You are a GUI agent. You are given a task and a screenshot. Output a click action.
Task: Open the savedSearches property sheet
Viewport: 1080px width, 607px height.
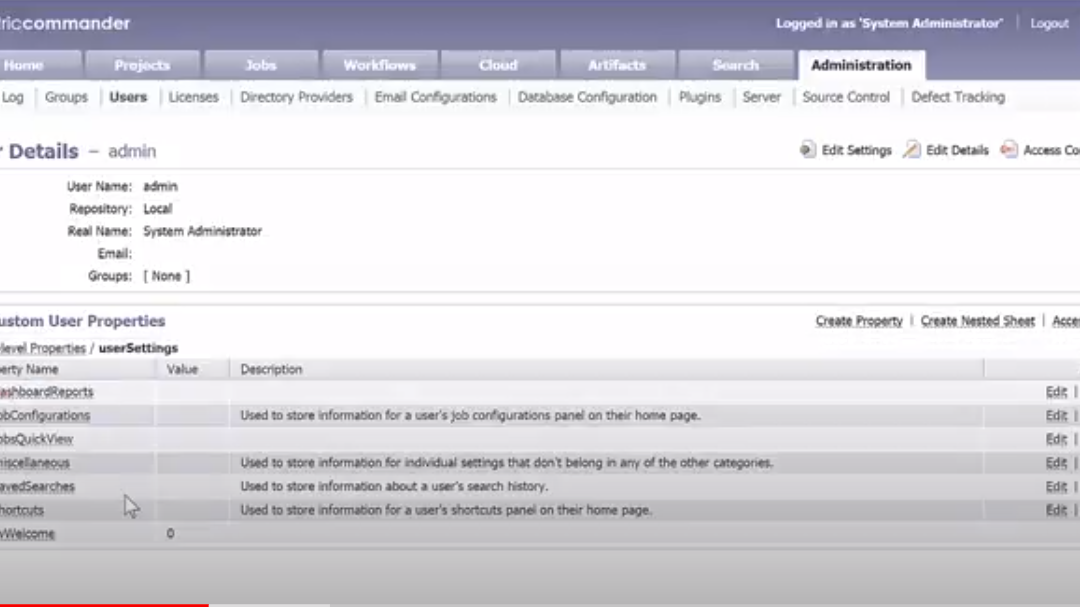click(x=37, y=486)
